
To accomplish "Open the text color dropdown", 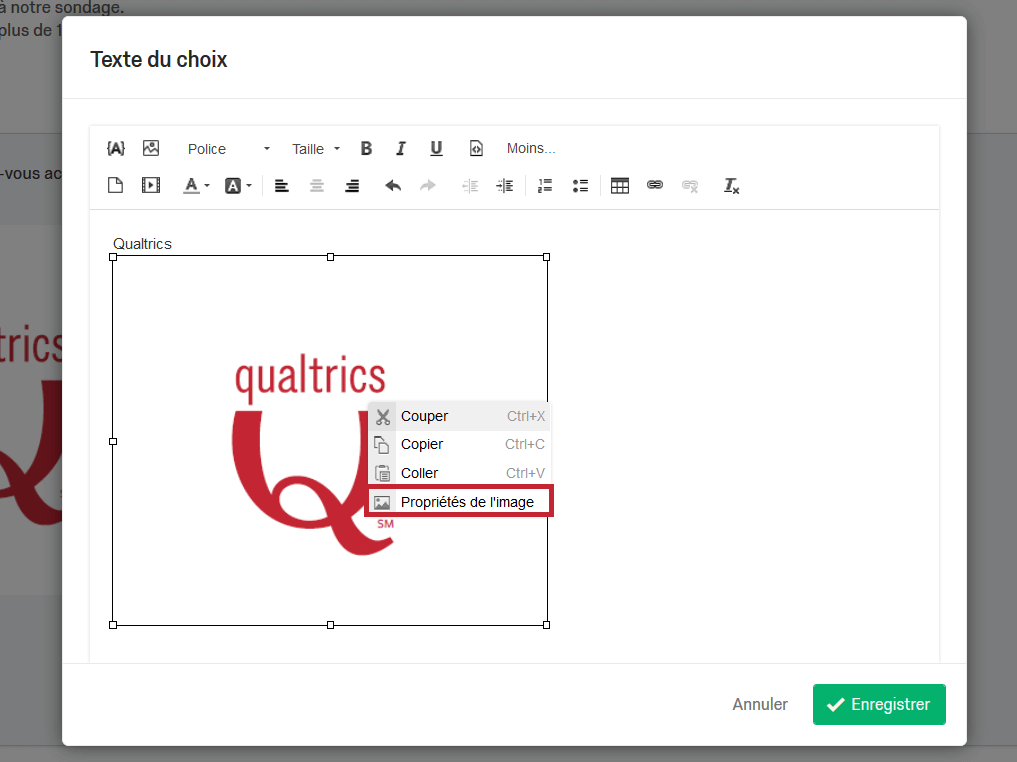I will [x=197, y=186].
